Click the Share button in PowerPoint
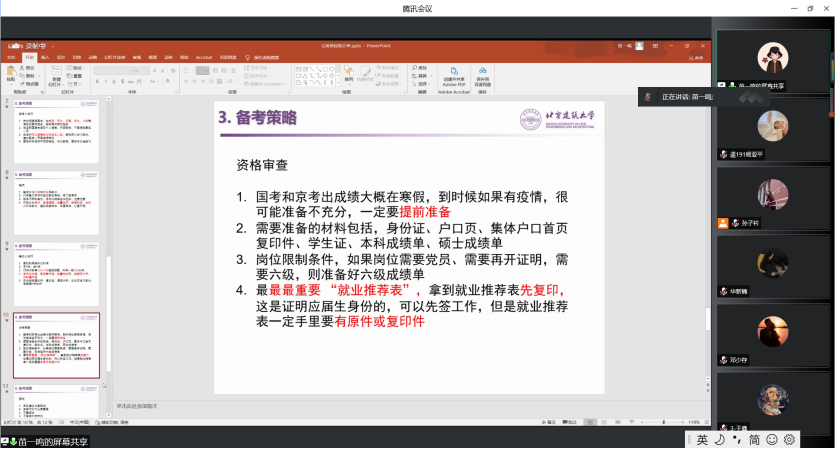This screenshot has width=836, height=449. (698, 57)
